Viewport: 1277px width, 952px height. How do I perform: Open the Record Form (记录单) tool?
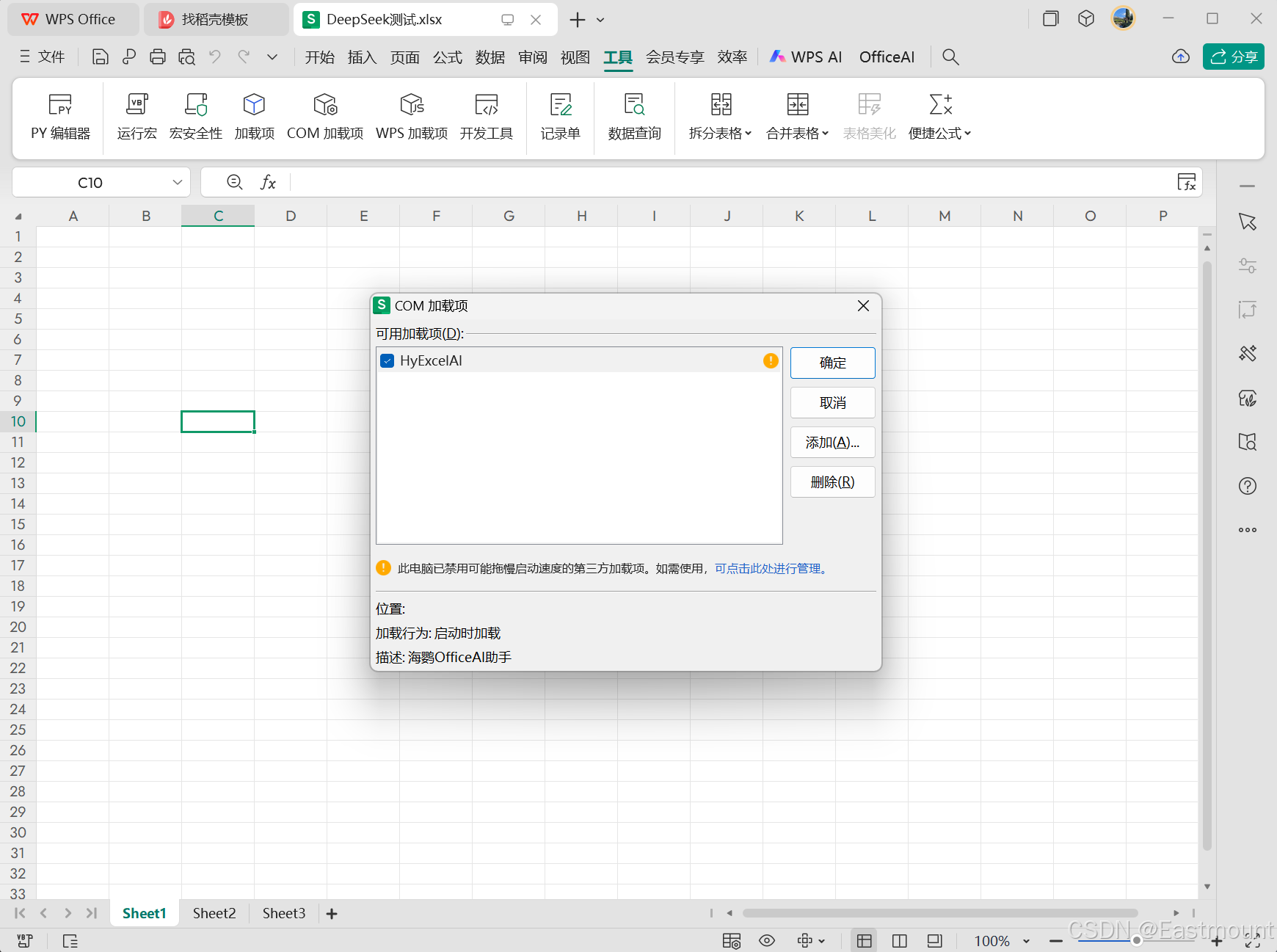(561, 117)
